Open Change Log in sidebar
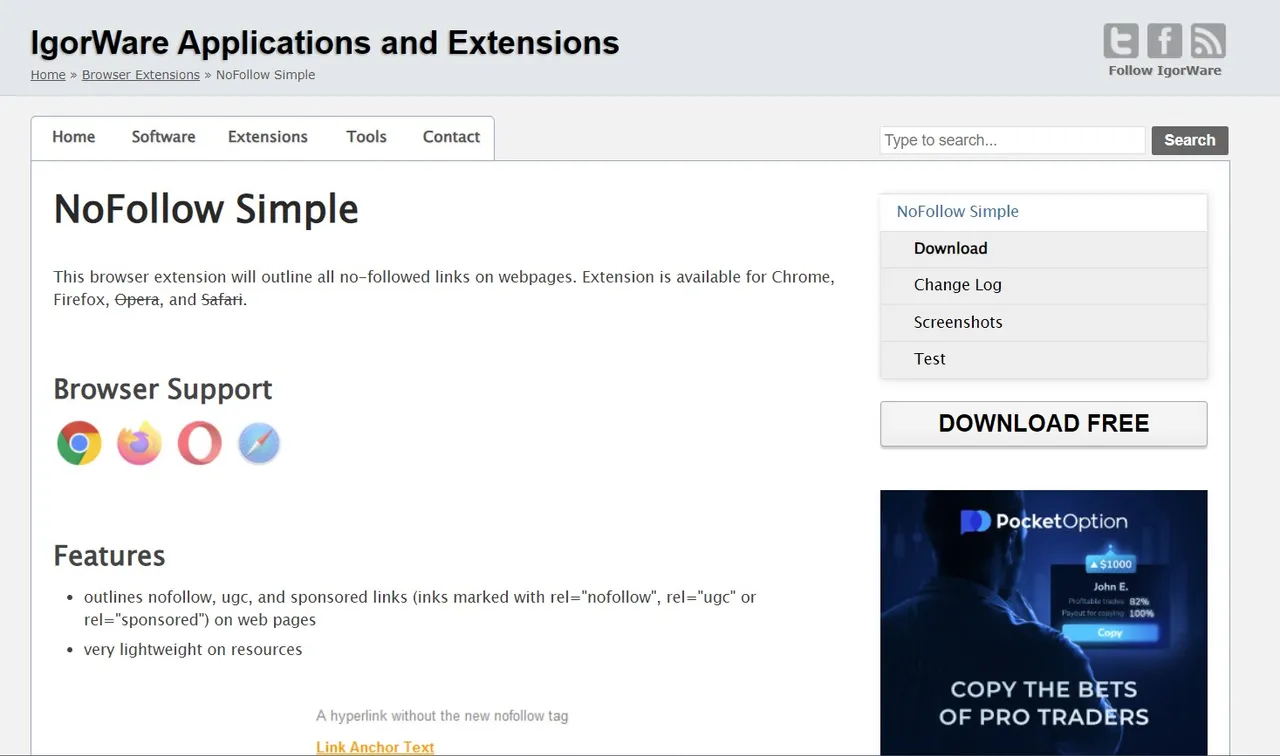Screen dimensions: 1280x756 click(1043, 285)
